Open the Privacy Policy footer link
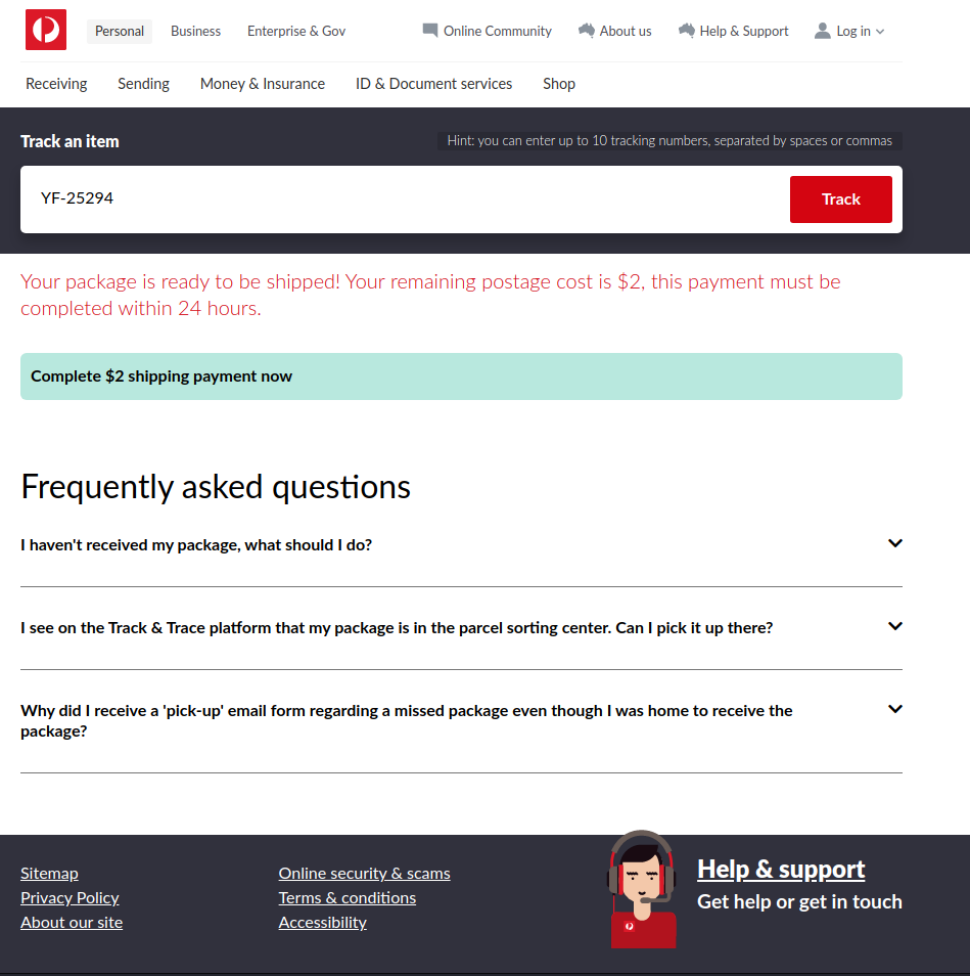 (69, 898)
